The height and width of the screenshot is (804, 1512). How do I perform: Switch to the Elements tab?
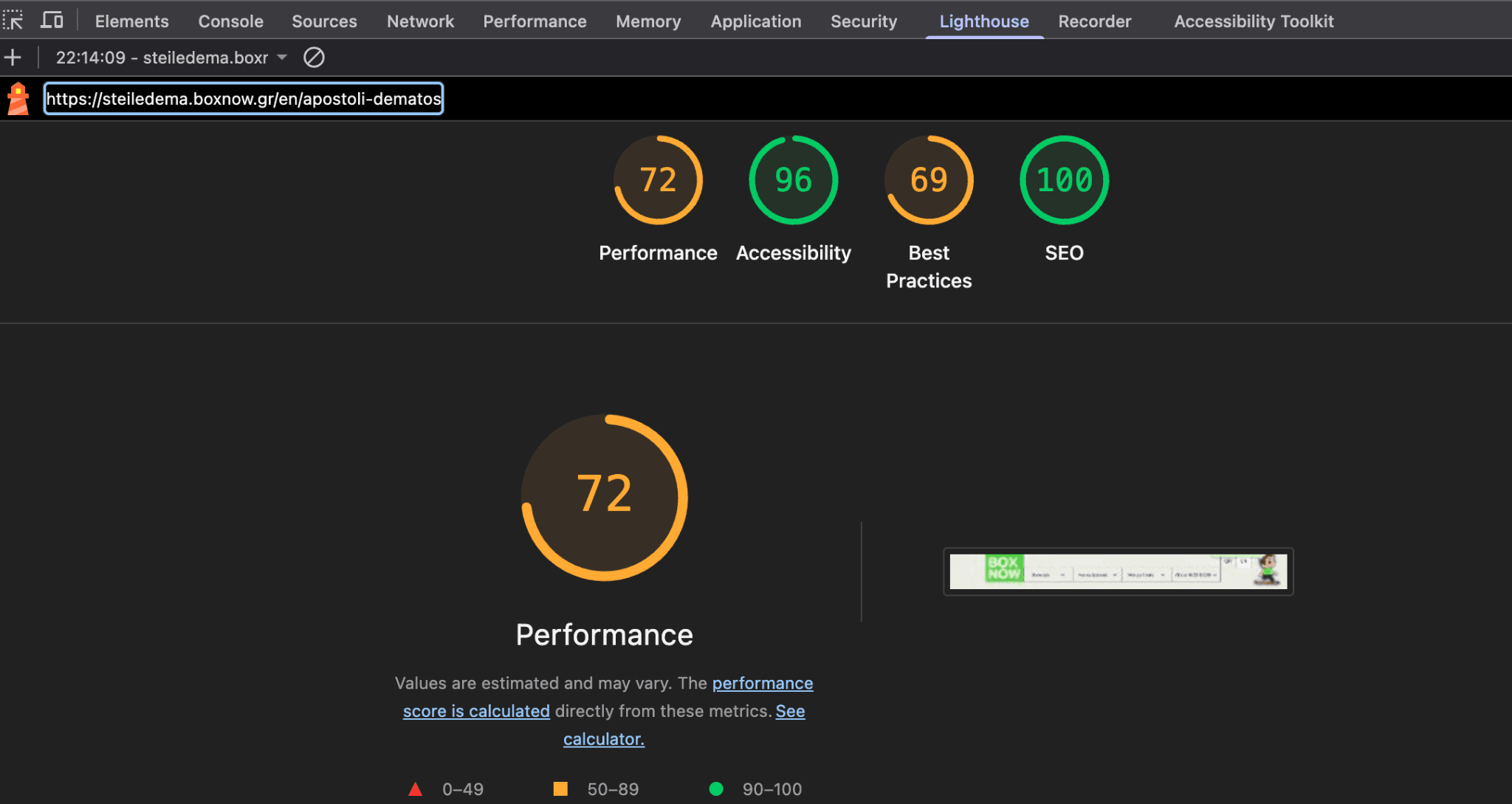132,21
